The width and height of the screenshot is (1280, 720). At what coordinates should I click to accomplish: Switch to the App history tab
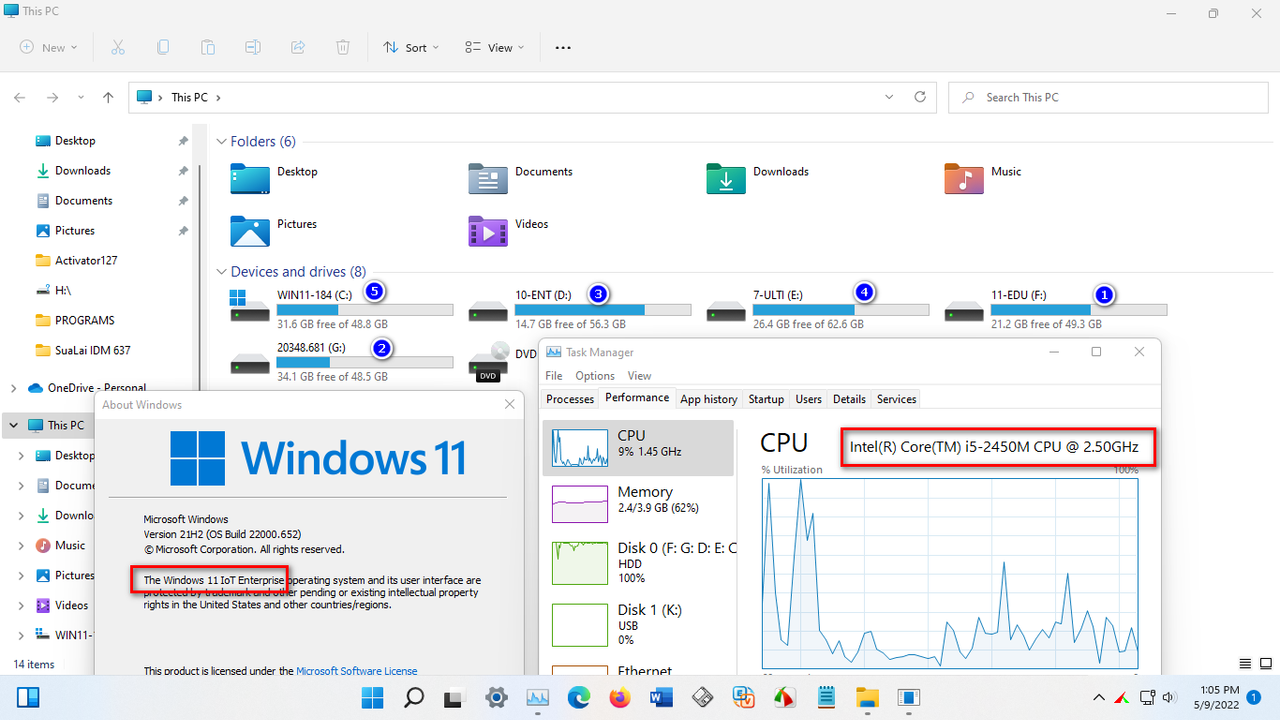tap(708, 399)
